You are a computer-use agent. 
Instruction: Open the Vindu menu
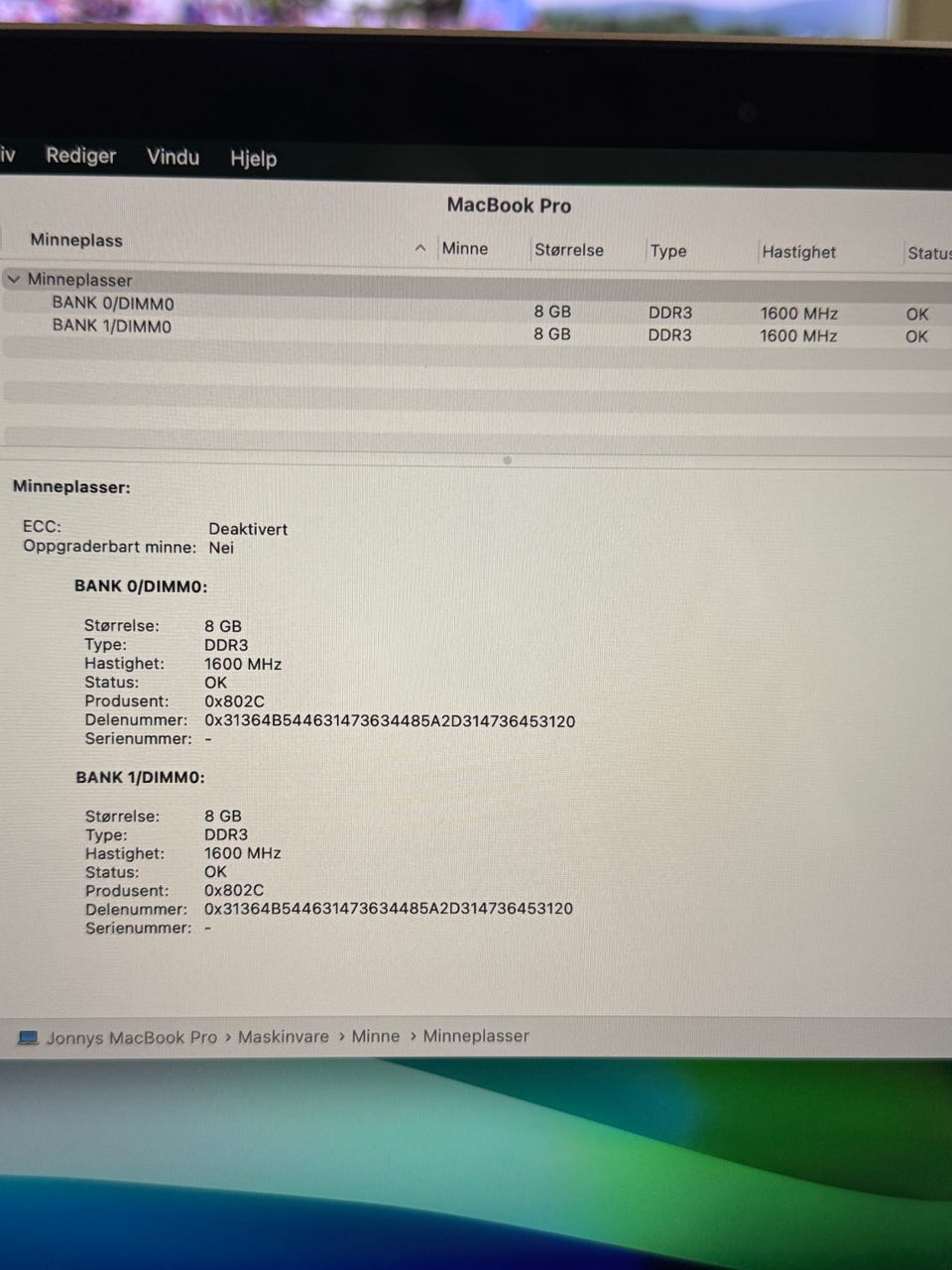173,157
